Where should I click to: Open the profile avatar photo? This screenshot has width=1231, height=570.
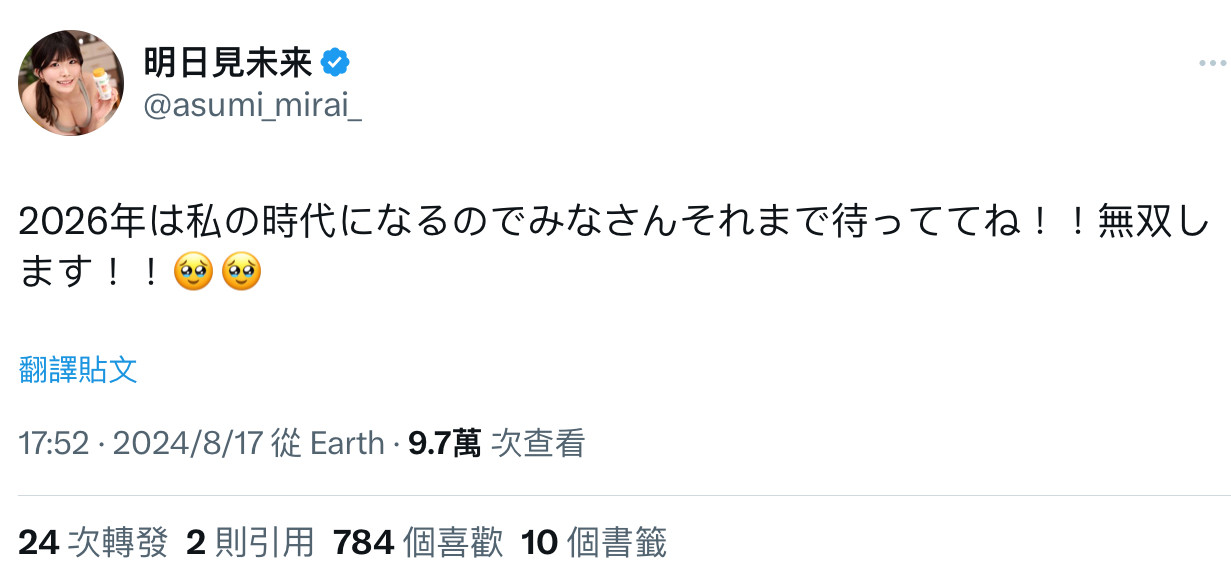(x=72, y=83)
